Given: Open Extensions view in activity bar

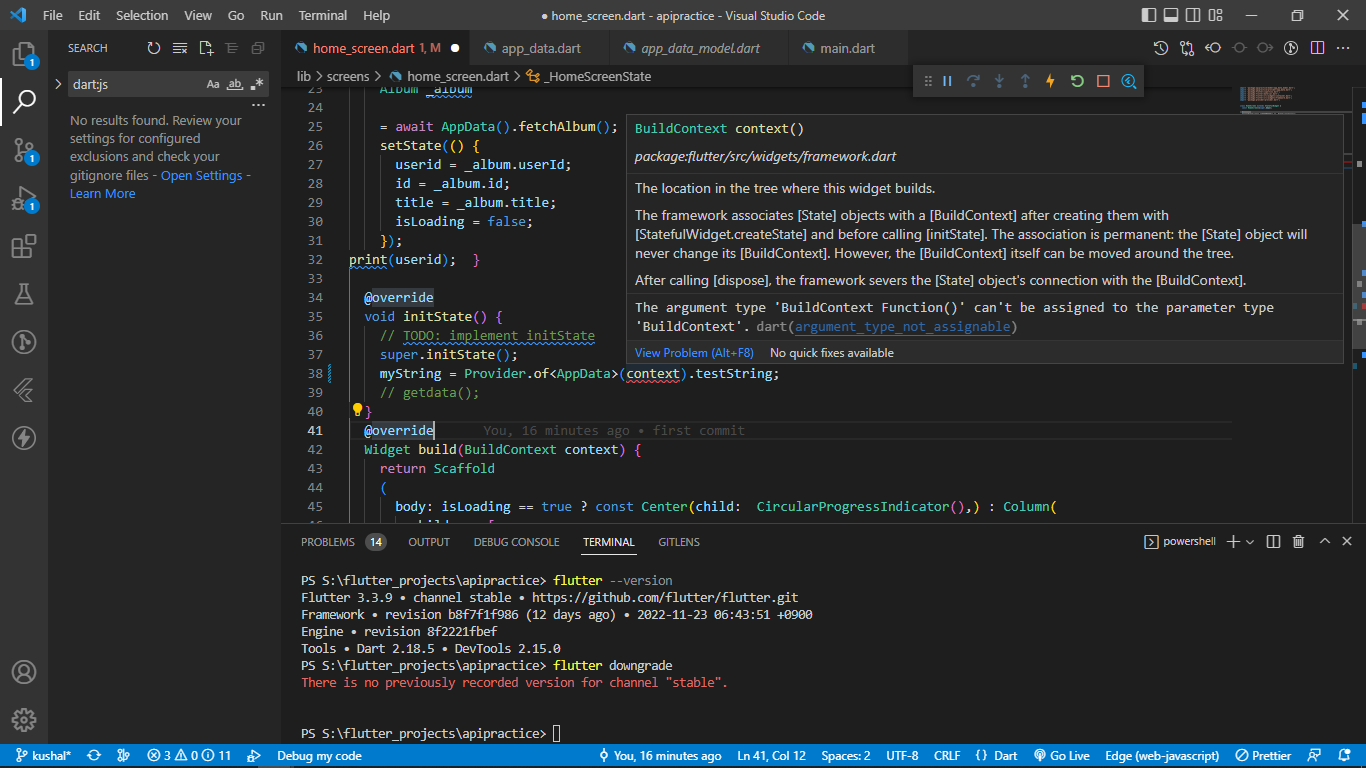Looking at the screenshot, I should point(24,246).
